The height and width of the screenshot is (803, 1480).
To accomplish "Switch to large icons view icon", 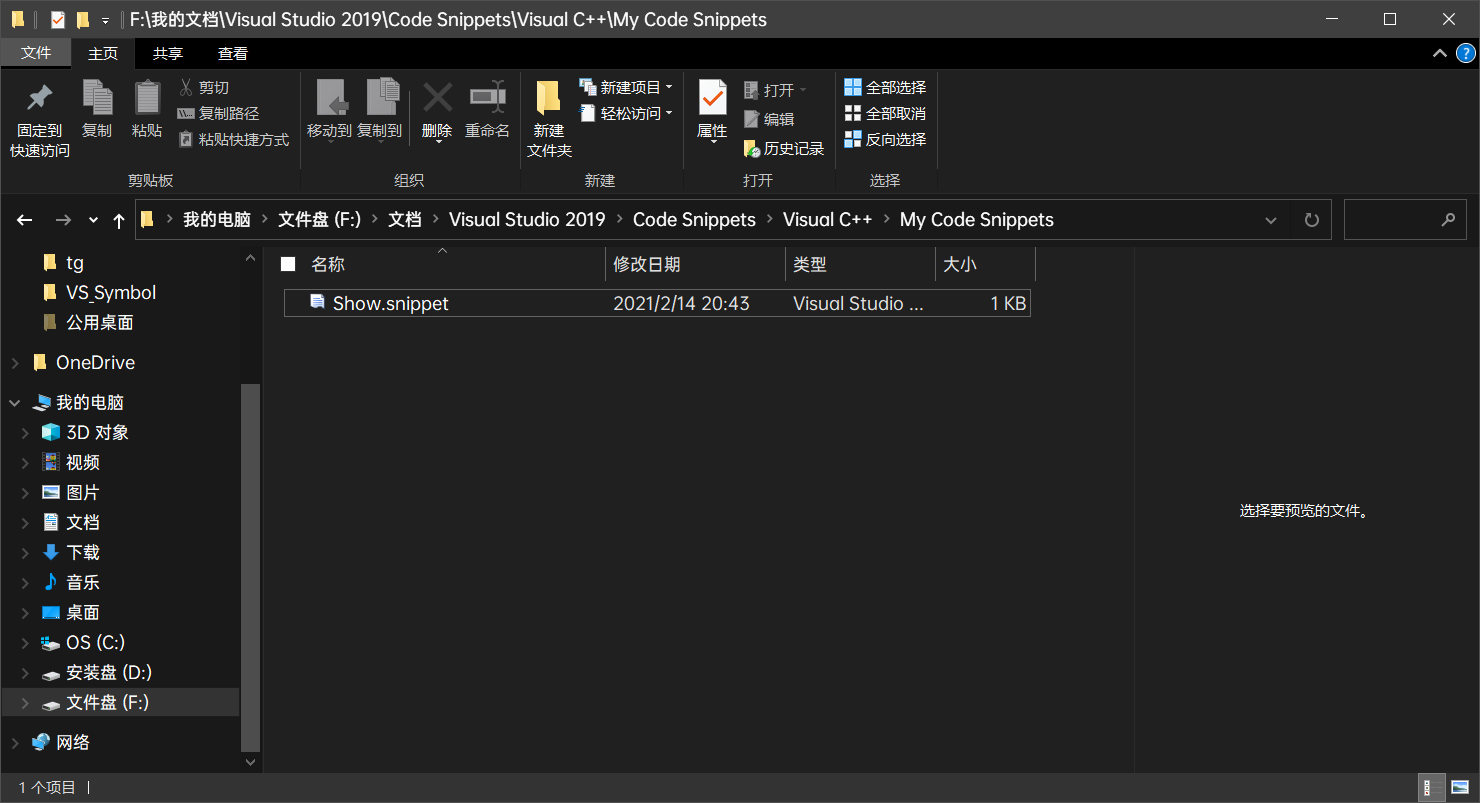I will tap(1459, 787).
